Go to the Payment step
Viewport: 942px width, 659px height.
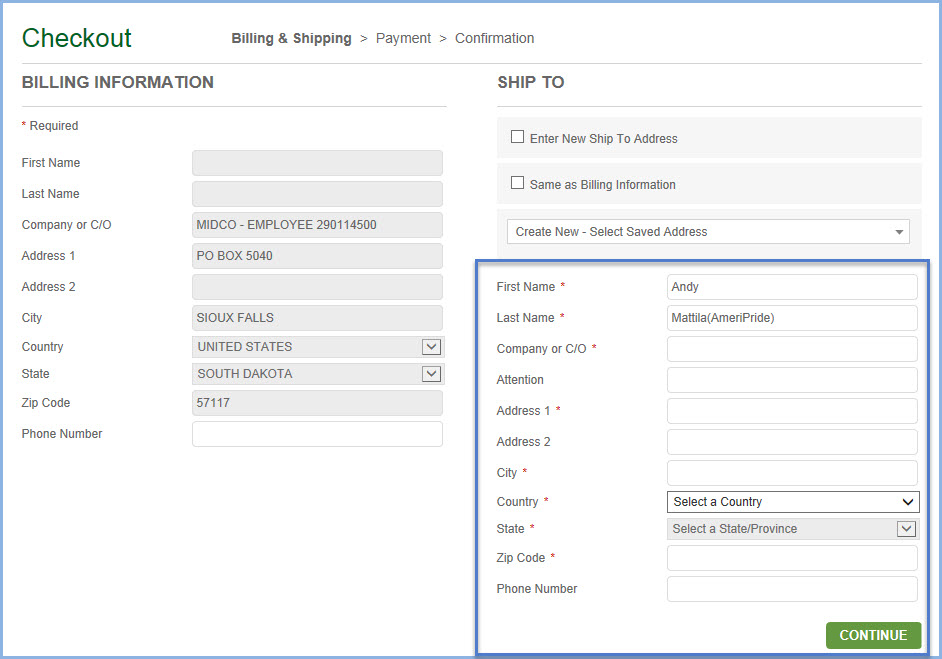(x=403, y=38)
